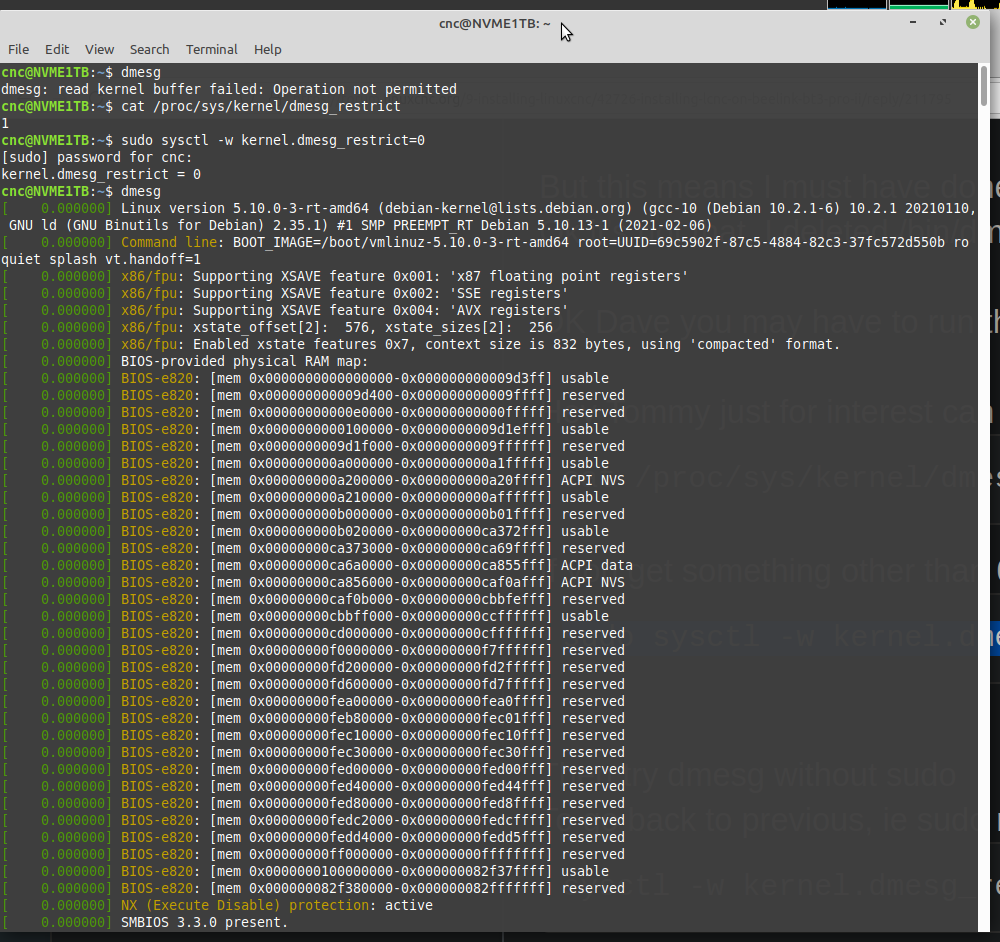
Task: Click the 'sudo sysctl -w kernel.dmesg_restrict=0' command
Action: coord(273,140)
